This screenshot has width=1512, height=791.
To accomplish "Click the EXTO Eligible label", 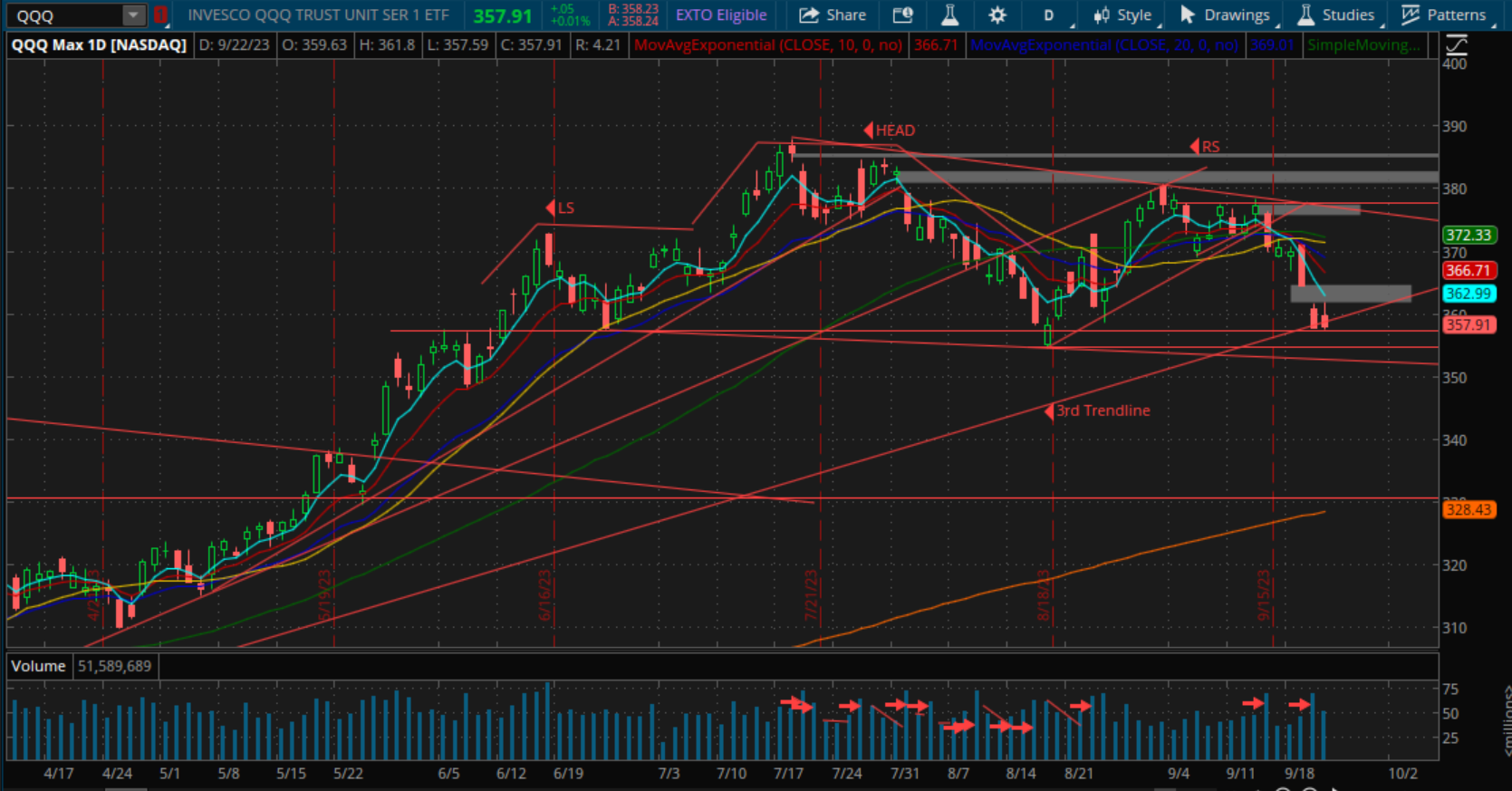I will coord(721,15).
